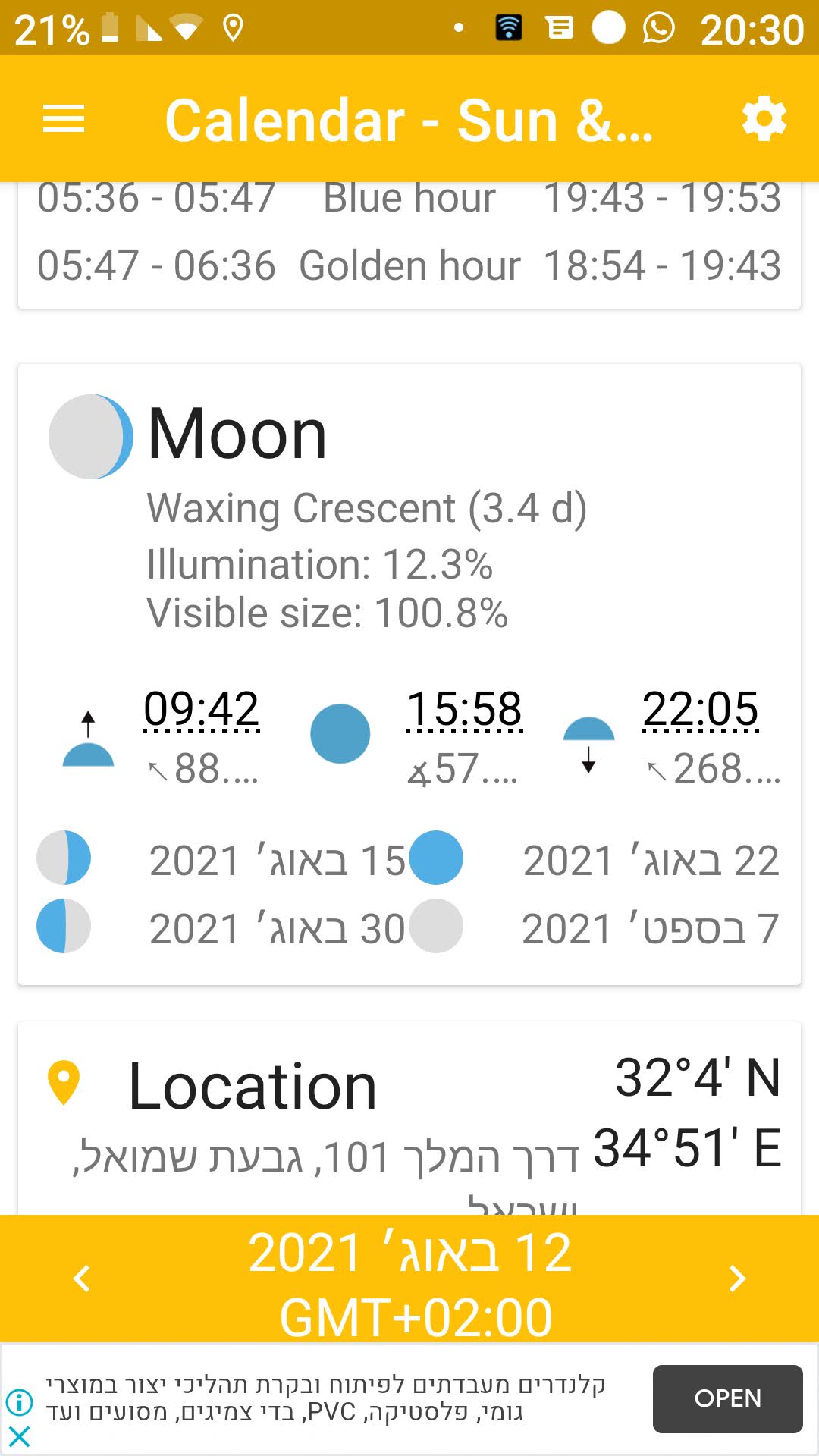The height and width of the screenshot is (1456, 819).
Task: Open settings via gear icon
Action: [764, 119]
